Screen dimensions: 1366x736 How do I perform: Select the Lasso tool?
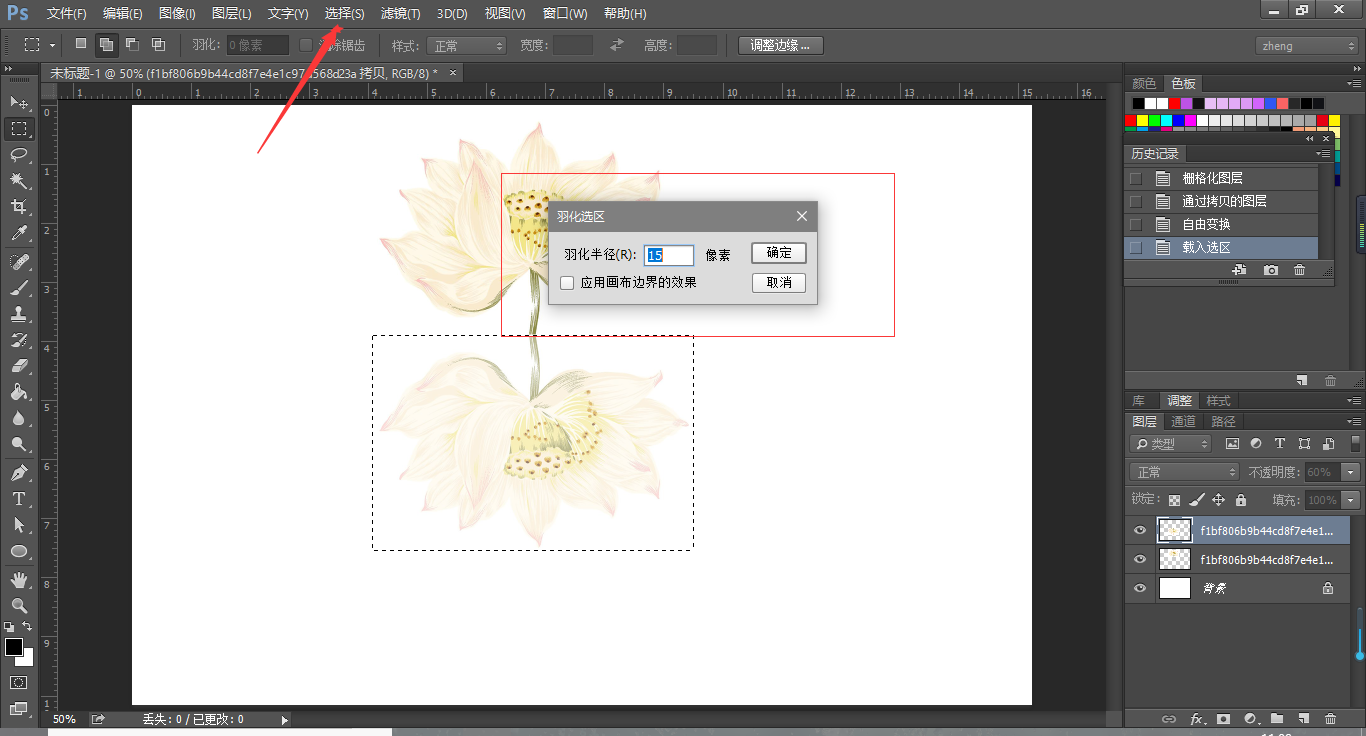[19, 154]
